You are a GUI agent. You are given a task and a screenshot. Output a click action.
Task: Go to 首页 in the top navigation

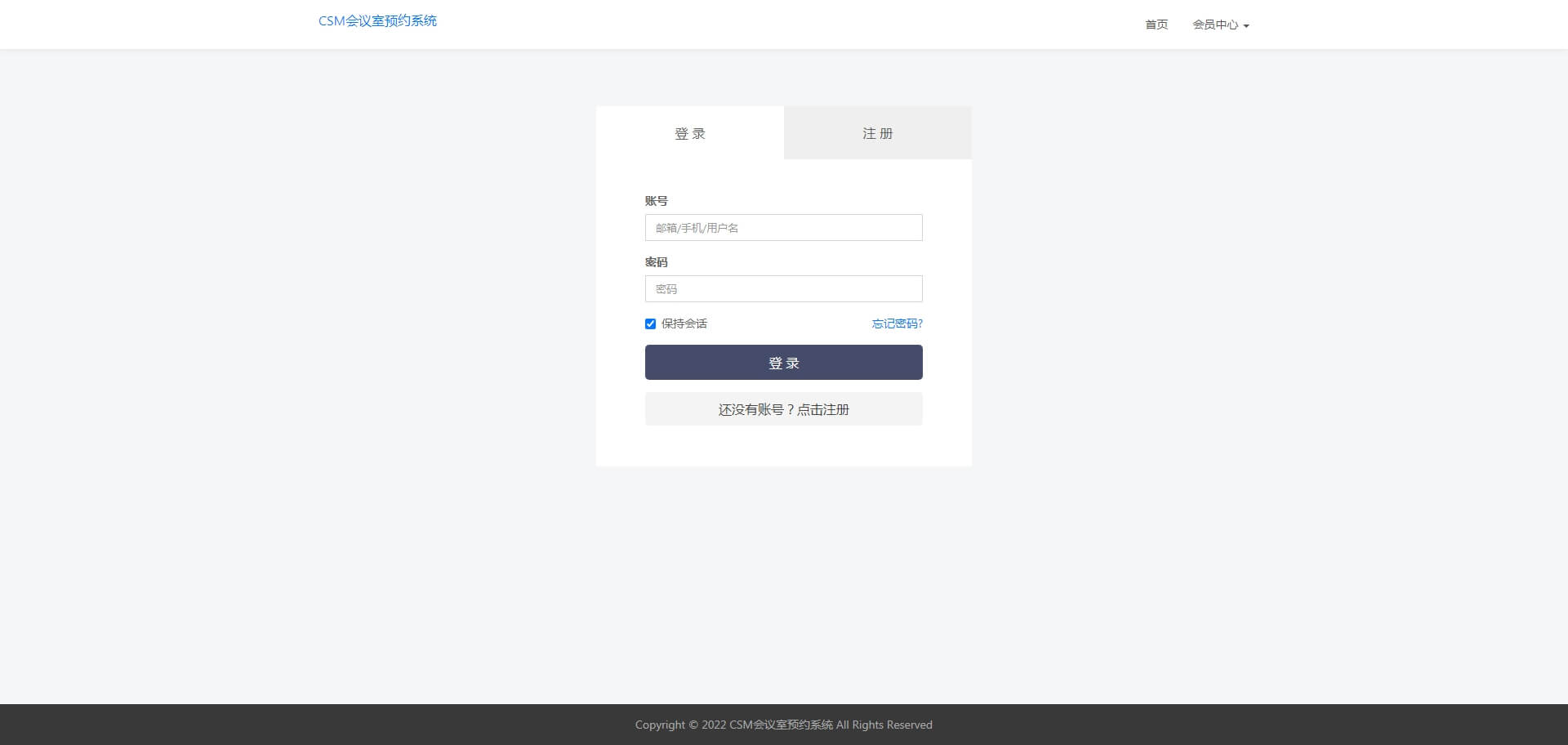1156,25
